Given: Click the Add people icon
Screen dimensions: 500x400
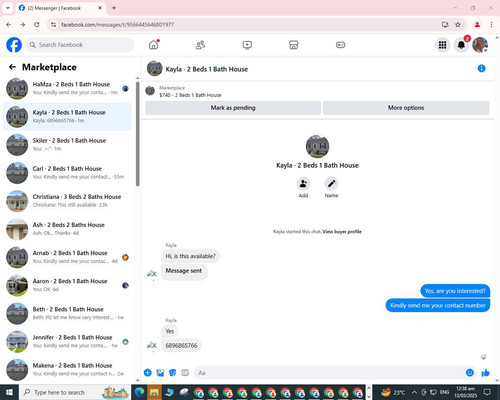Looking at the screenshot, I should pos(303,183).
